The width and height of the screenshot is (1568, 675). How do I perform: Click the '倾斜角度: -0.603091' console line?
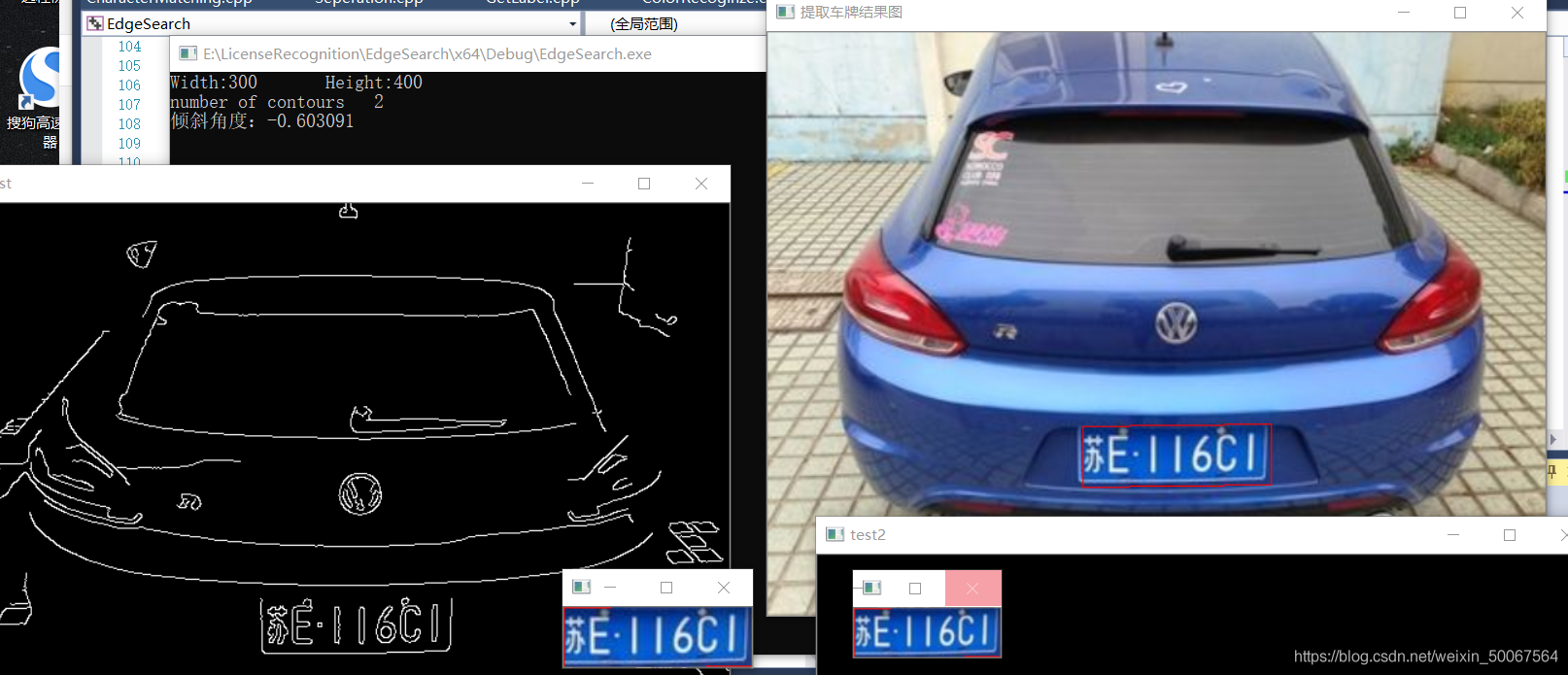coord(262,121)
